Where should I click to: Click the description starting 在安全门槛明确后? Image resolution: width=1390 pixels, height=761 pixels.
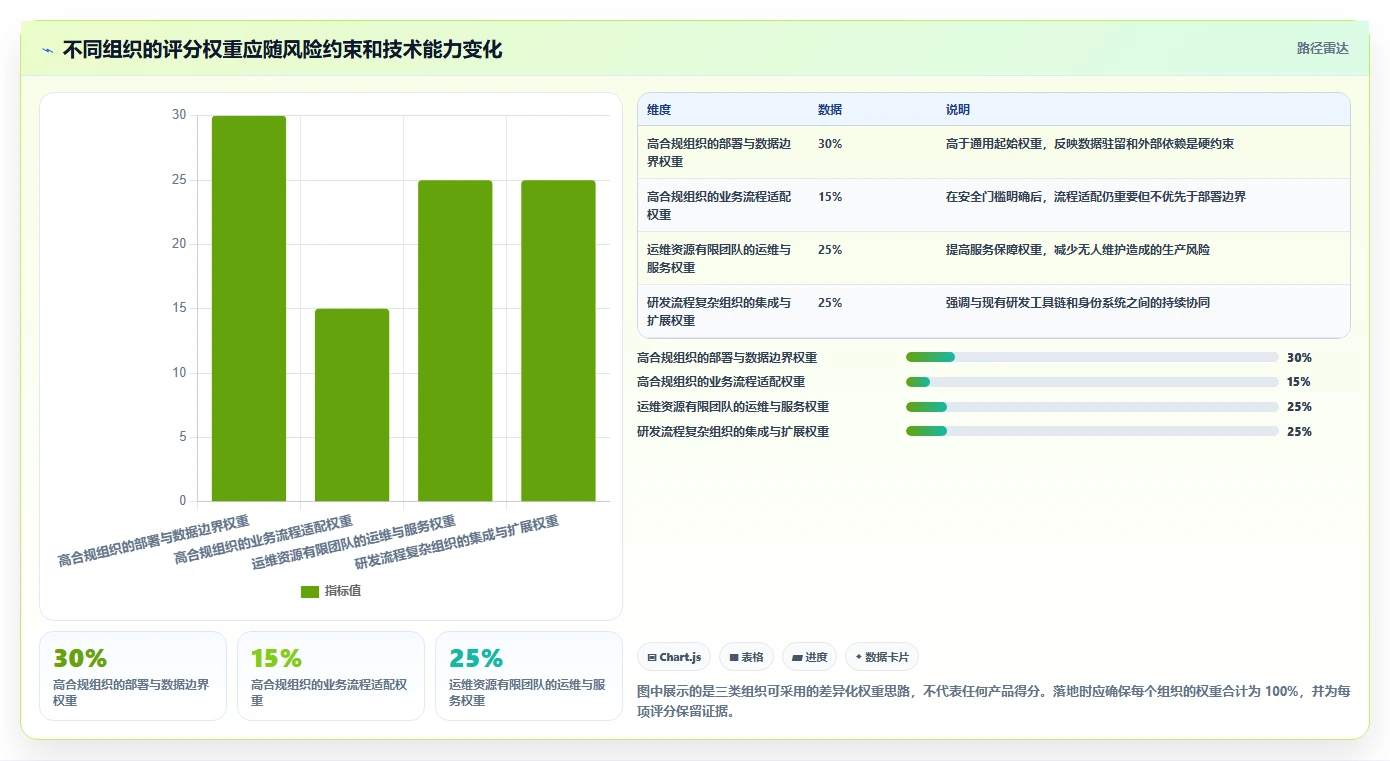[1096, 197]
